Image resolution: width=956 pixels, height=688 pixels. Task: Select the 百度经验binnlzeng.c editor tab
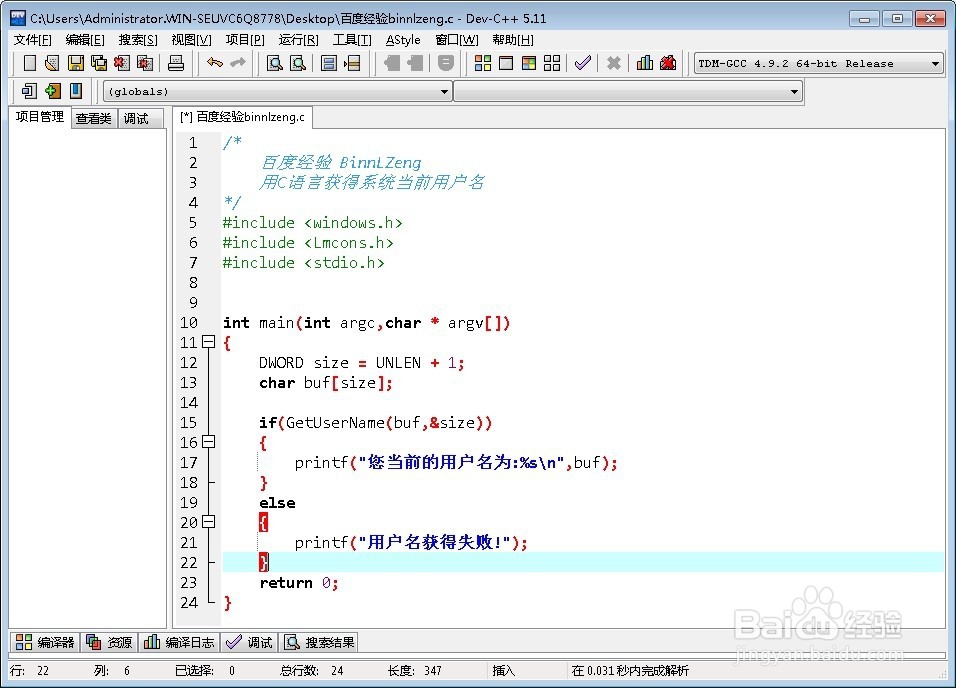[243, 117]
